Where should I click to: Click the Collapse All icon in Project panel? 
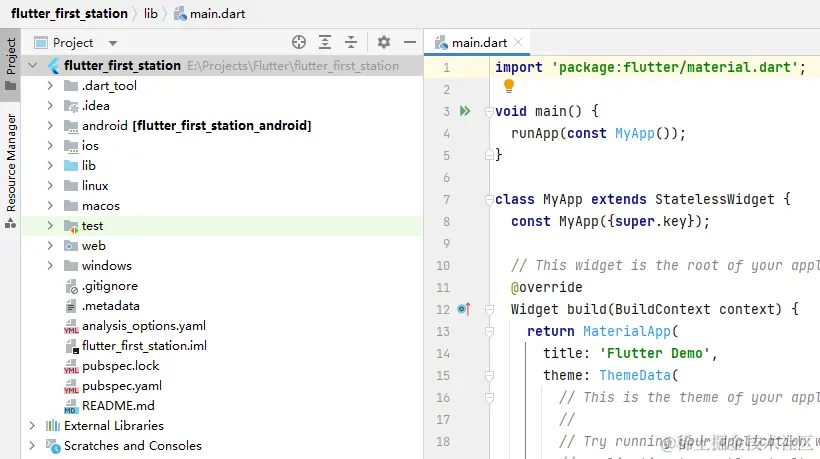[x=351, y=42]
